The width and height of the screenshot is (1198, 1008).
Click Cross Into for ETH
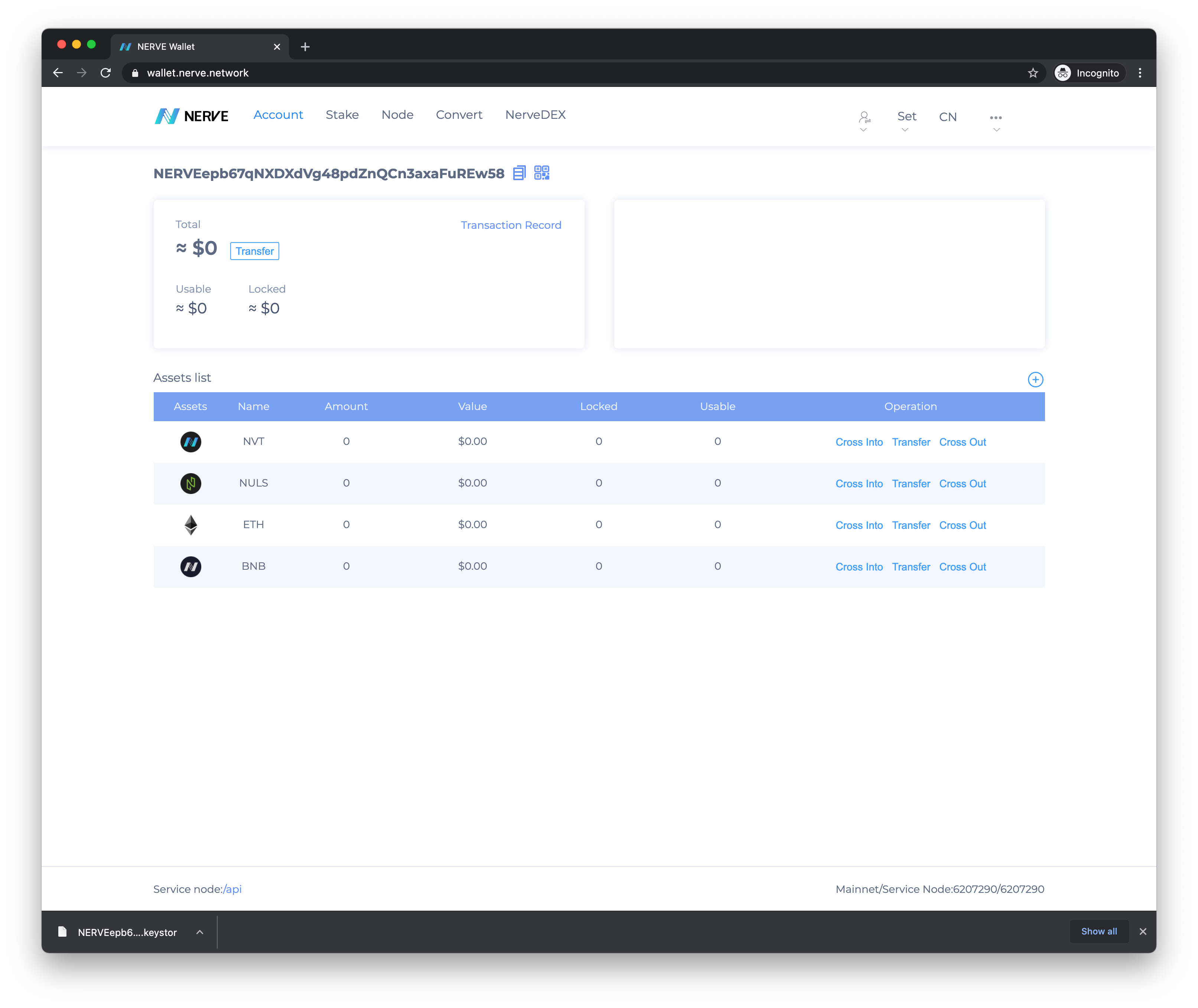coord(859,526)
